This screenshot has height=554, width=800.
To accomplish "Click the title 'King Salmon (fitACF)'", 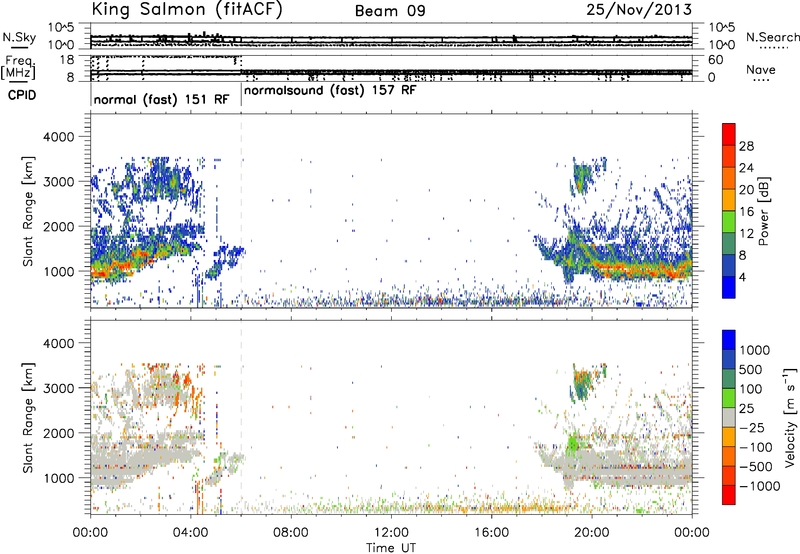I will [x=187, y=9].
